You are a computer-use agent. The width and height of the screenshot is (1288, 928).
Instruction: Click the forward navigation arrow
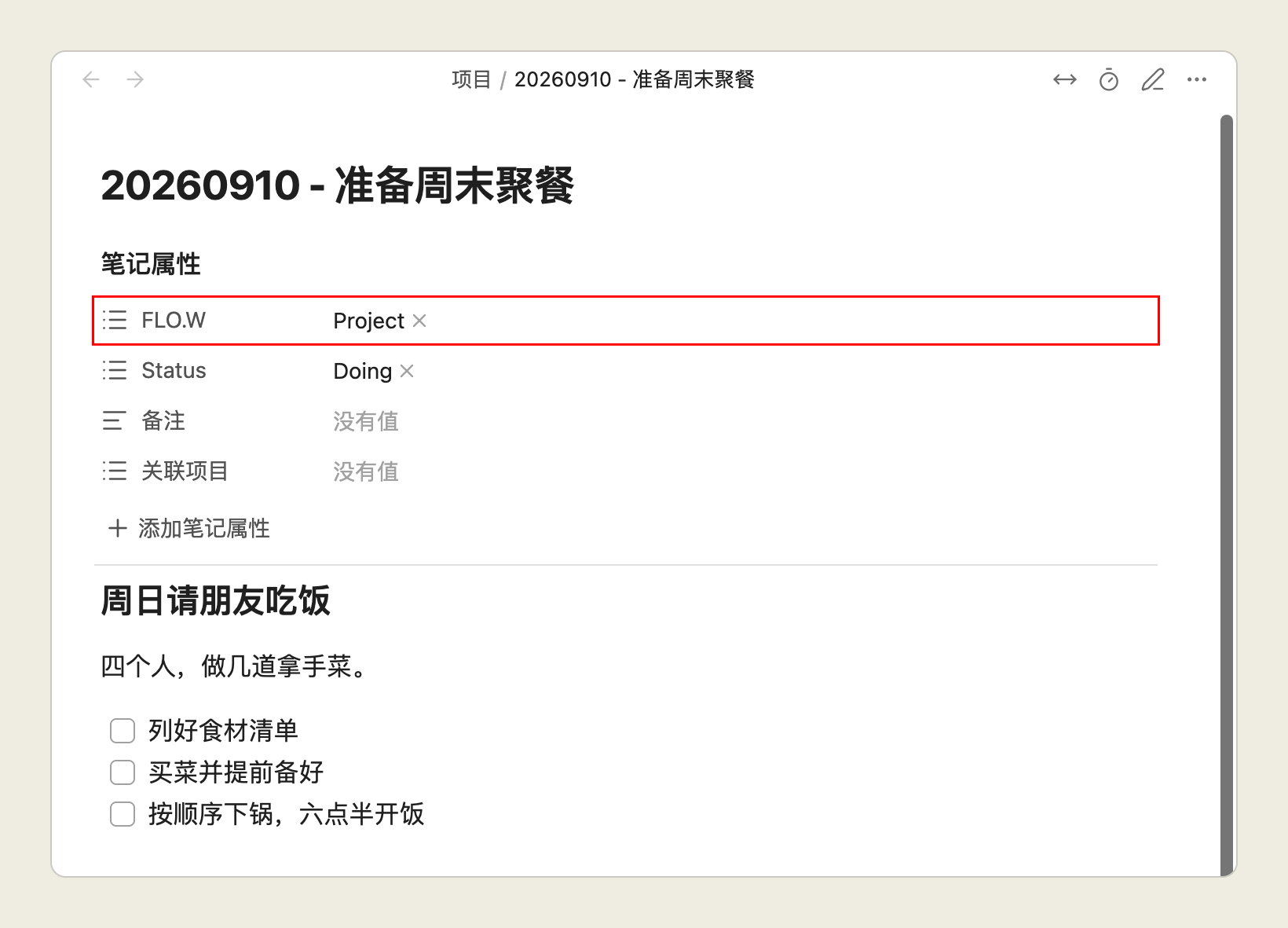coord(135,79)
